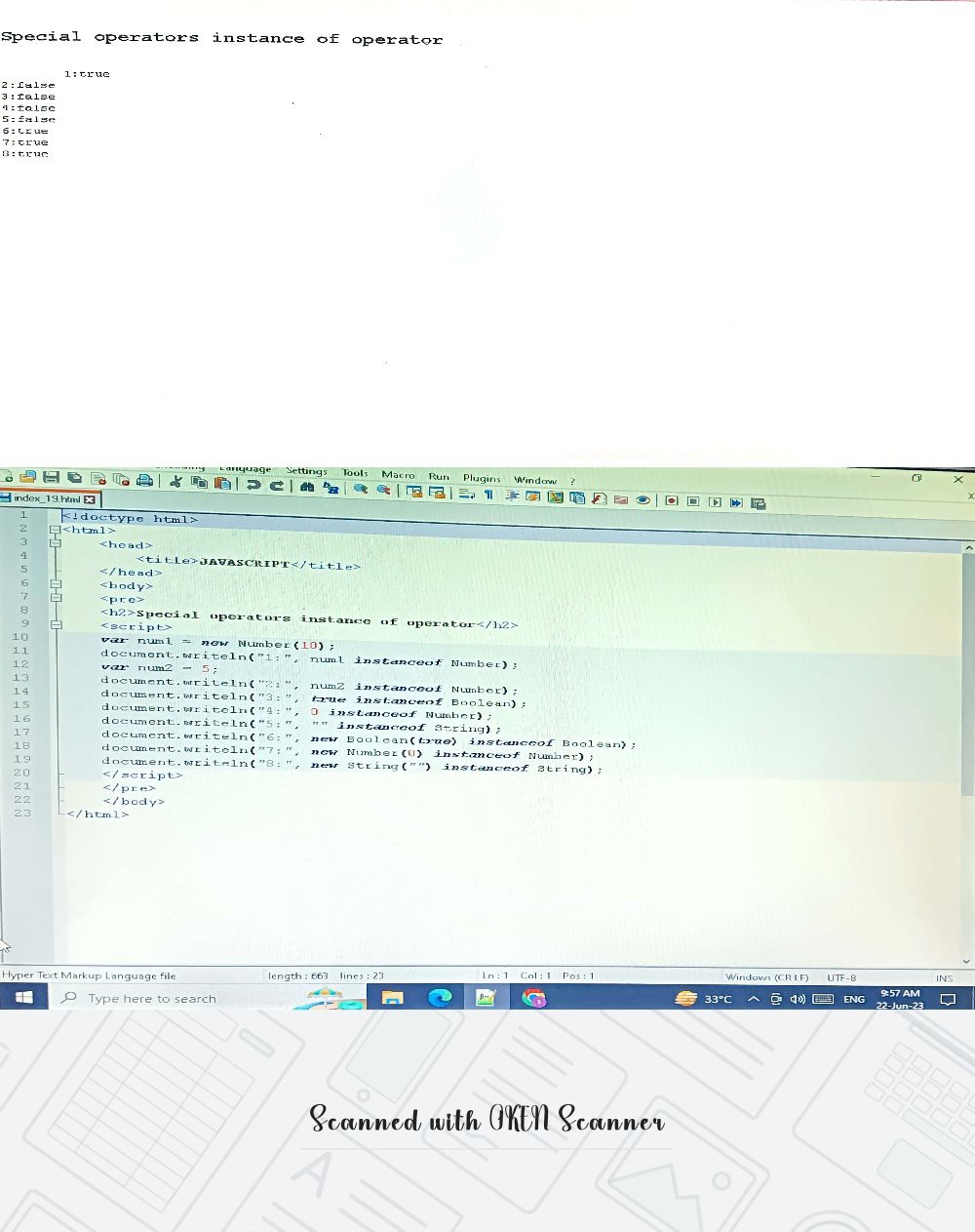Click the Undo arrow icon

(x=253, y=484)
